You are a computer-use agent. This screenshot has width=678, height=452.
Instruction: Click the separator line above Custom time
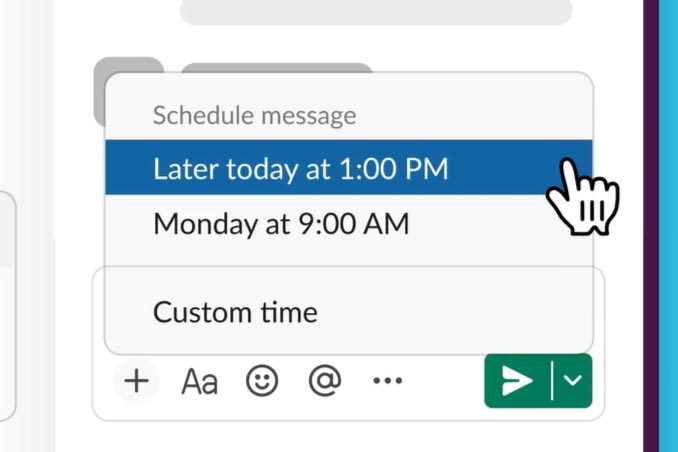tap(349, 267)
